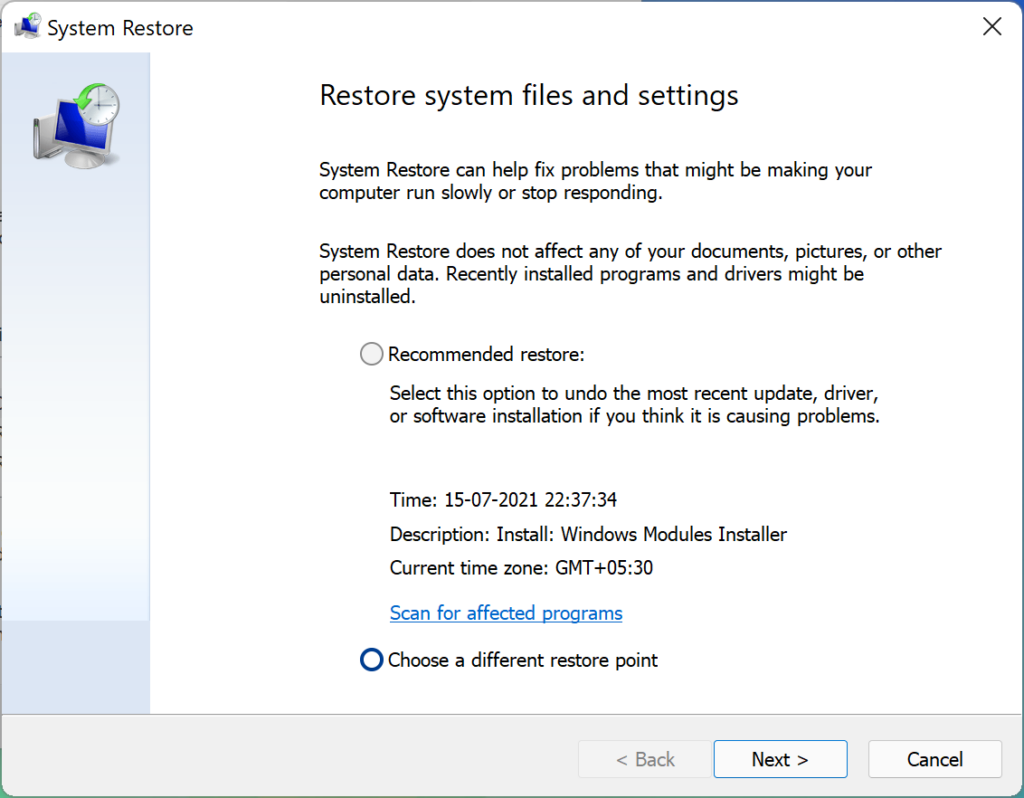The width and height of the screenshot is (1024, 798).
Task: Select the Recommended restore radio button
Action: [x=371, y=354]
